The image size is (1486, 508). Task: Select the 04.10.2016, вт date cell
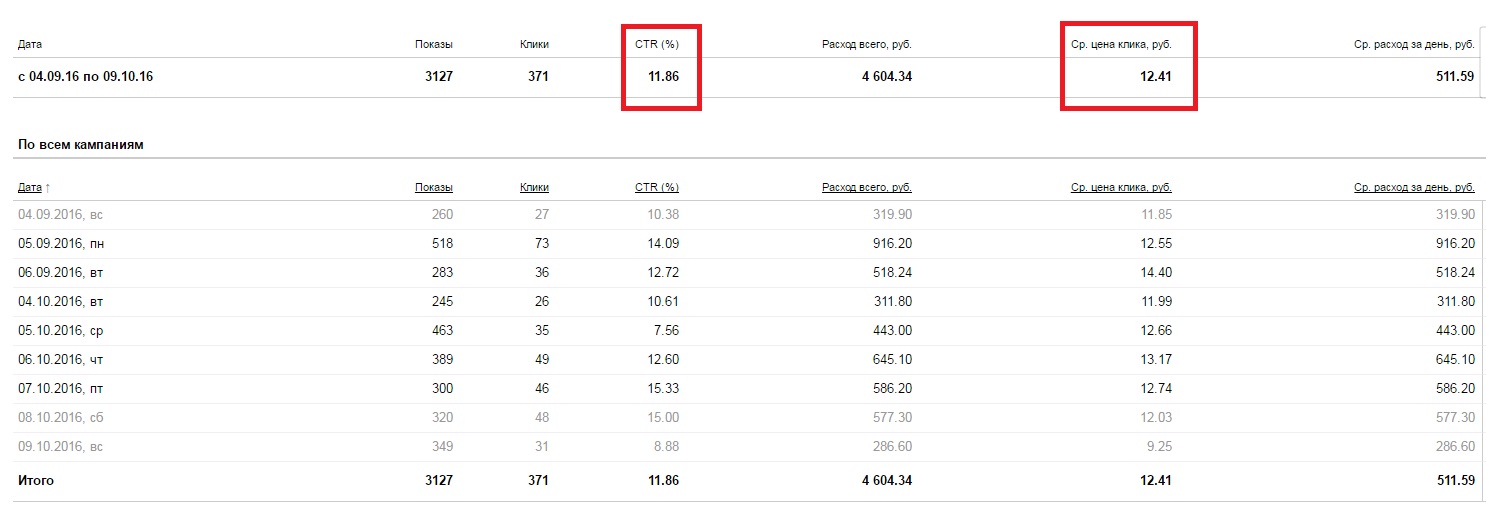pyautogui.click(x=59, y=301)
